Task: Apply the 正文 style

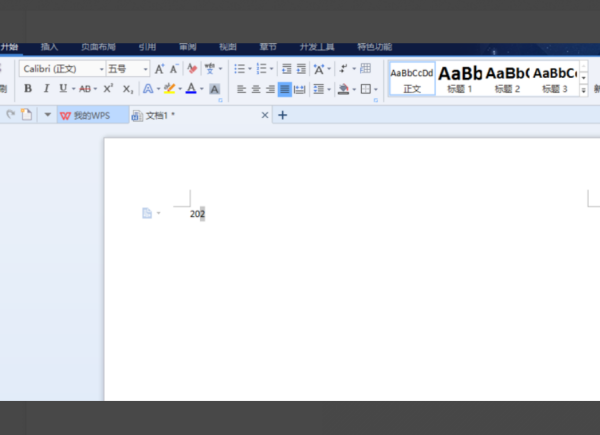Action: (411, 78)
